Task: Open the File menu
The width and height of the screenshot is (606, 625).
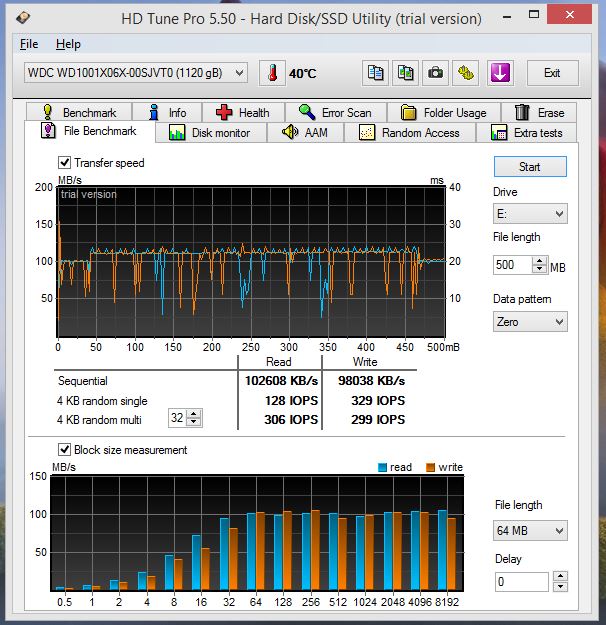Action: pyautogui.click(x=29, y=44)
